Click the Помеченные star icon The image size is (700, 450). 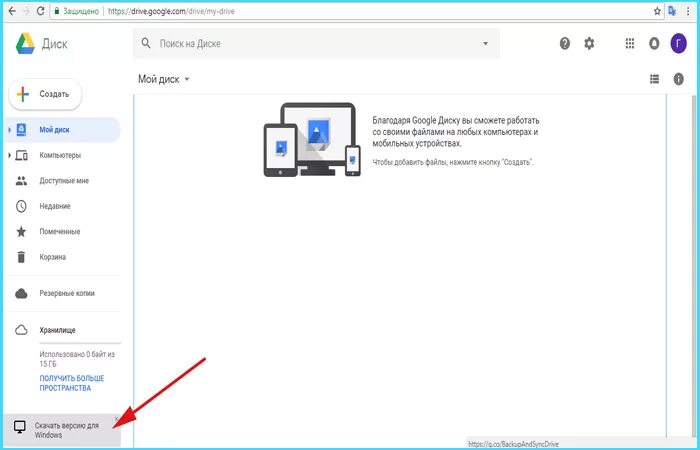(x=21, y=232)
